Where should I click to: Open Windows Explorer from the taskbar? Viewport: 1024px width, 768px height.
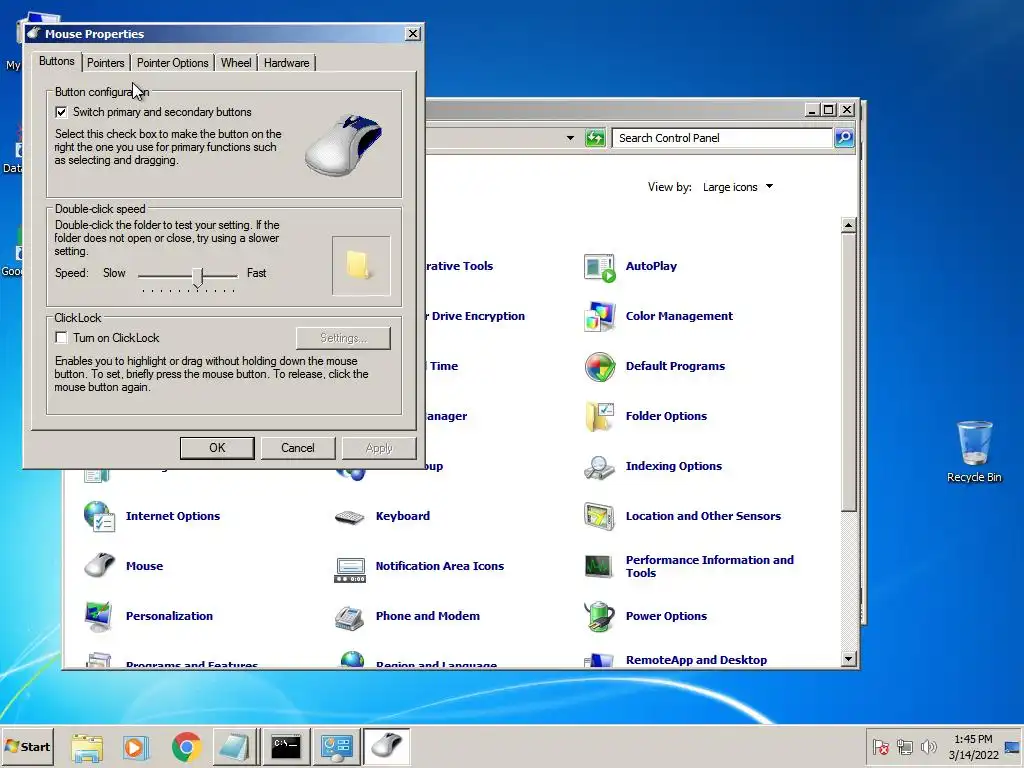click(87, 746)
